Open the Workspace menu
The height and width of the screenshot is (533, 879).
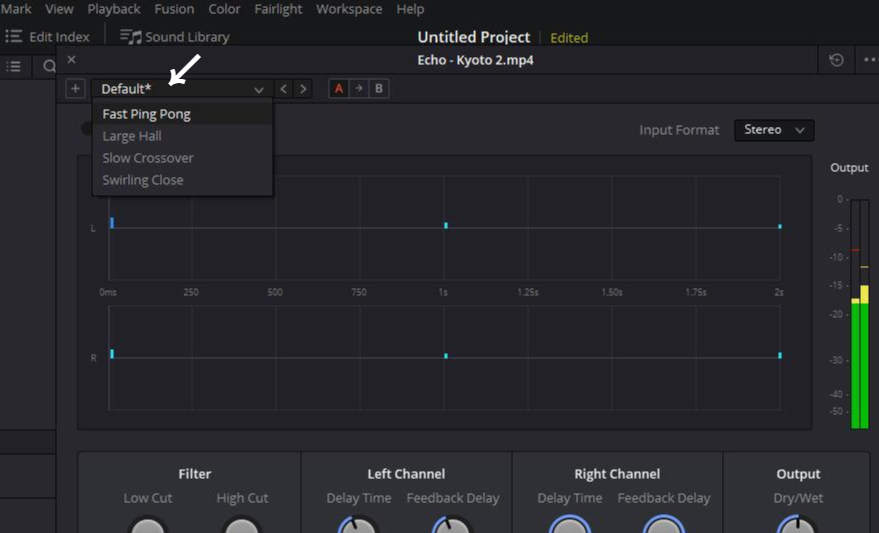tap(349, 9)
